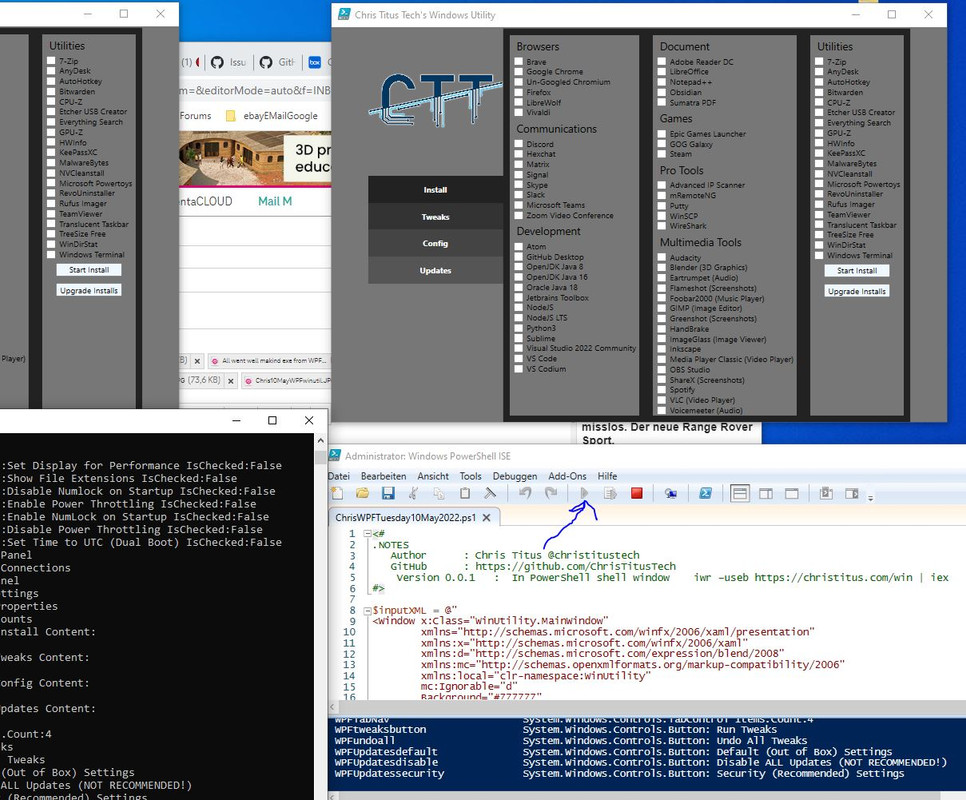
Task: Open Ansicht menu in PowerShell ISE
Action: coord(433,476)
